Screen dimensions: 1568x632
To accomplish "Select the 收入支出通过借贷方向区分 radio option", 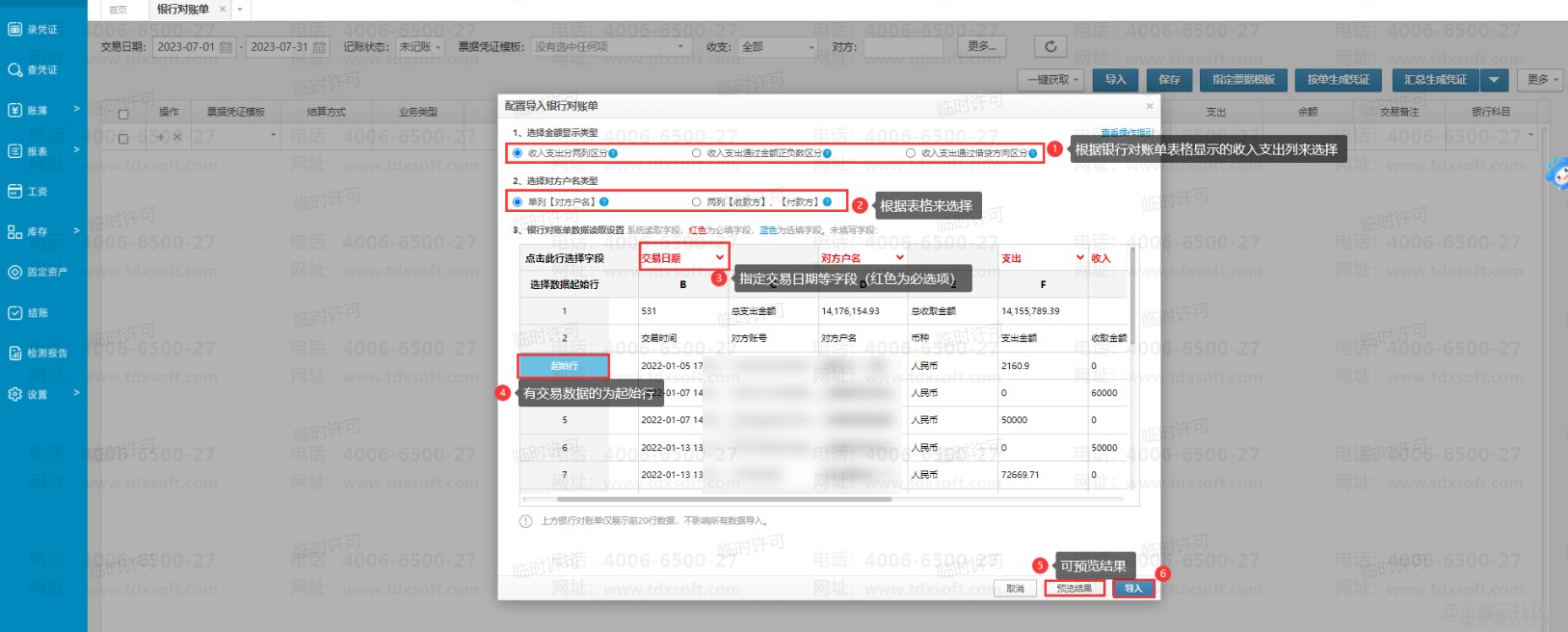I will point(911,153).
